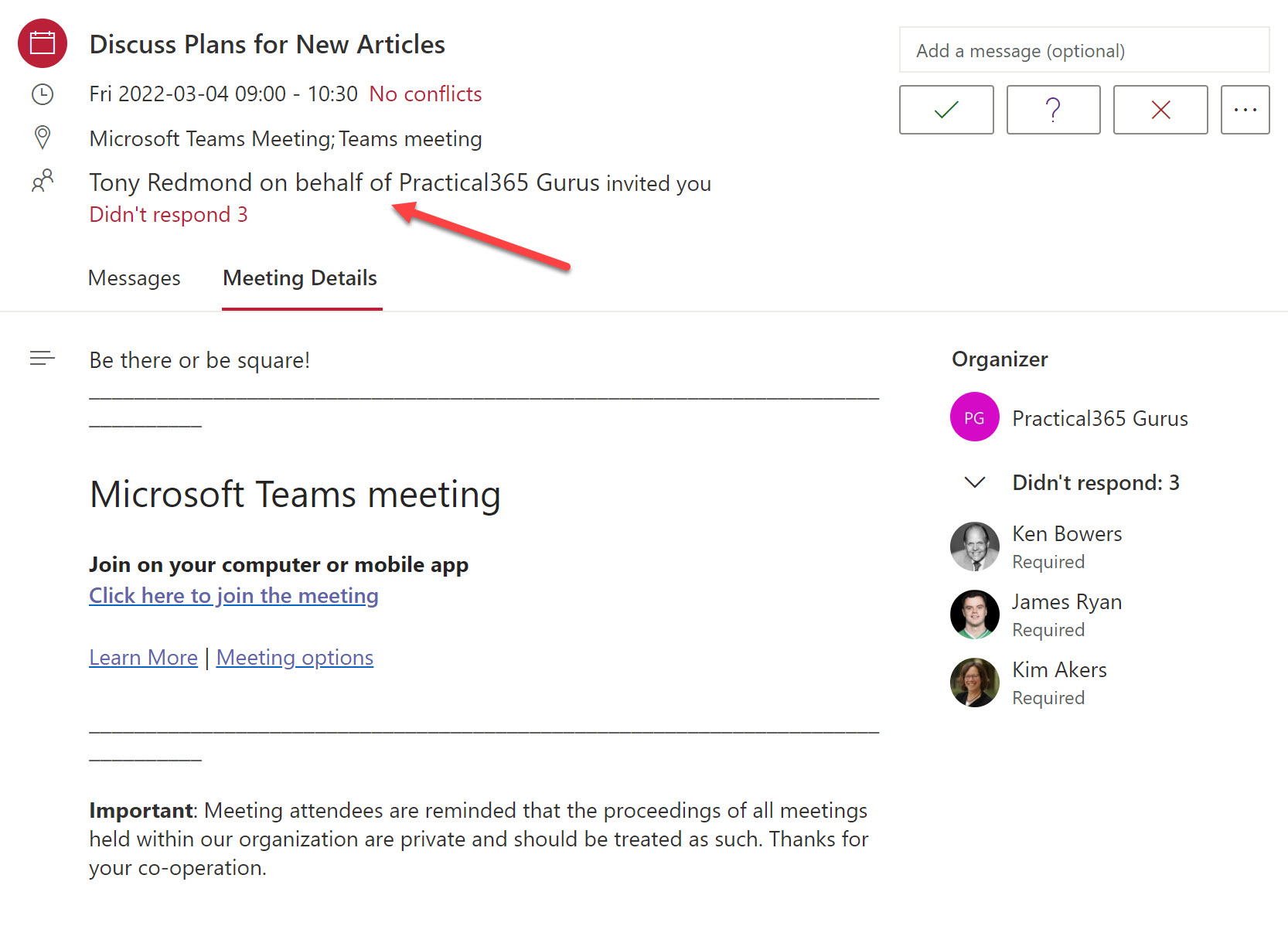Select Kim Akers in attendee list

(x=1059, y=670)
